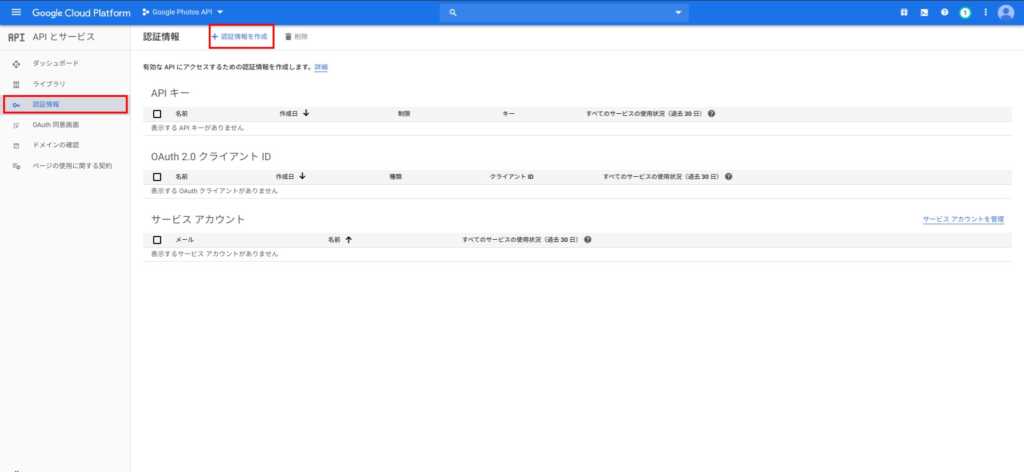1024x472 pixels.
Task: Go to ダッシュボード in the sidebar
Action: [55, 64]
